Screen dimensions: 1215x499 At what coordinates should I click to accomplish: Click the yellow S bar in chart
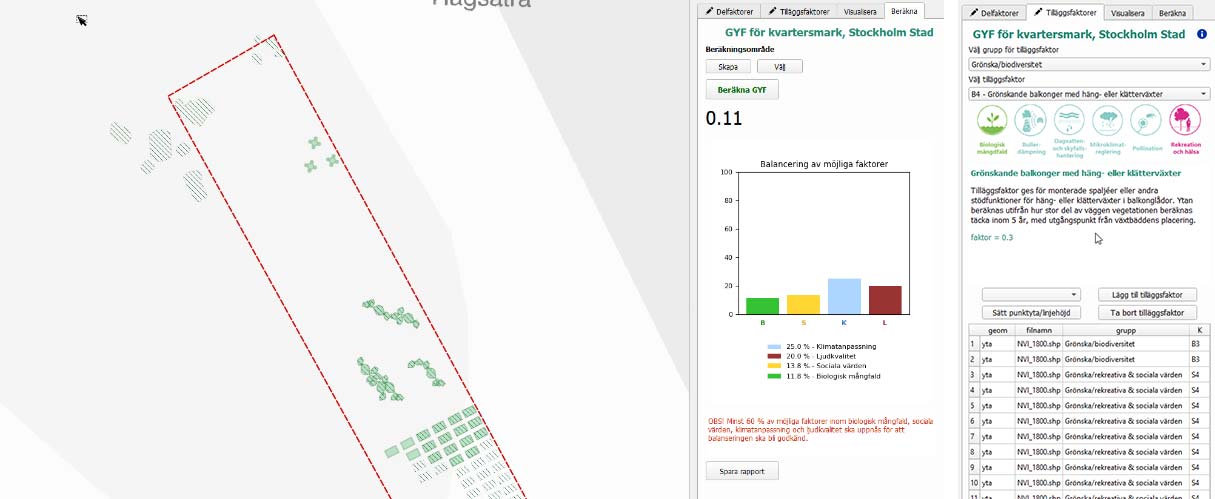tap(803, 304)
